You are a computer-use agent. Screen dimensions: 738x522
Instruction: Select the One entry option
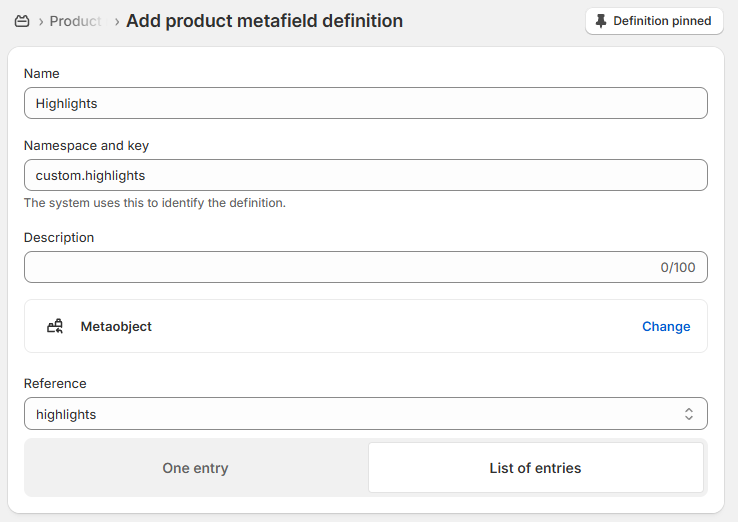[x=196, y=468]
